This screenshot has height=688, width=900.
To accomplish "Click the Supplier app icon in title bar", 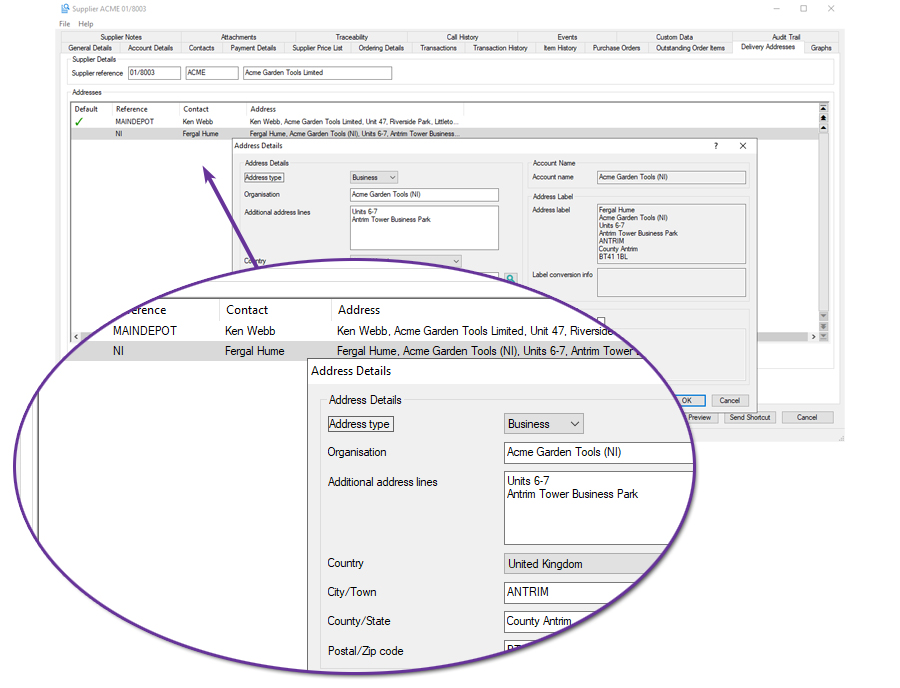I will pyautogui.click(x=65, y=9).
